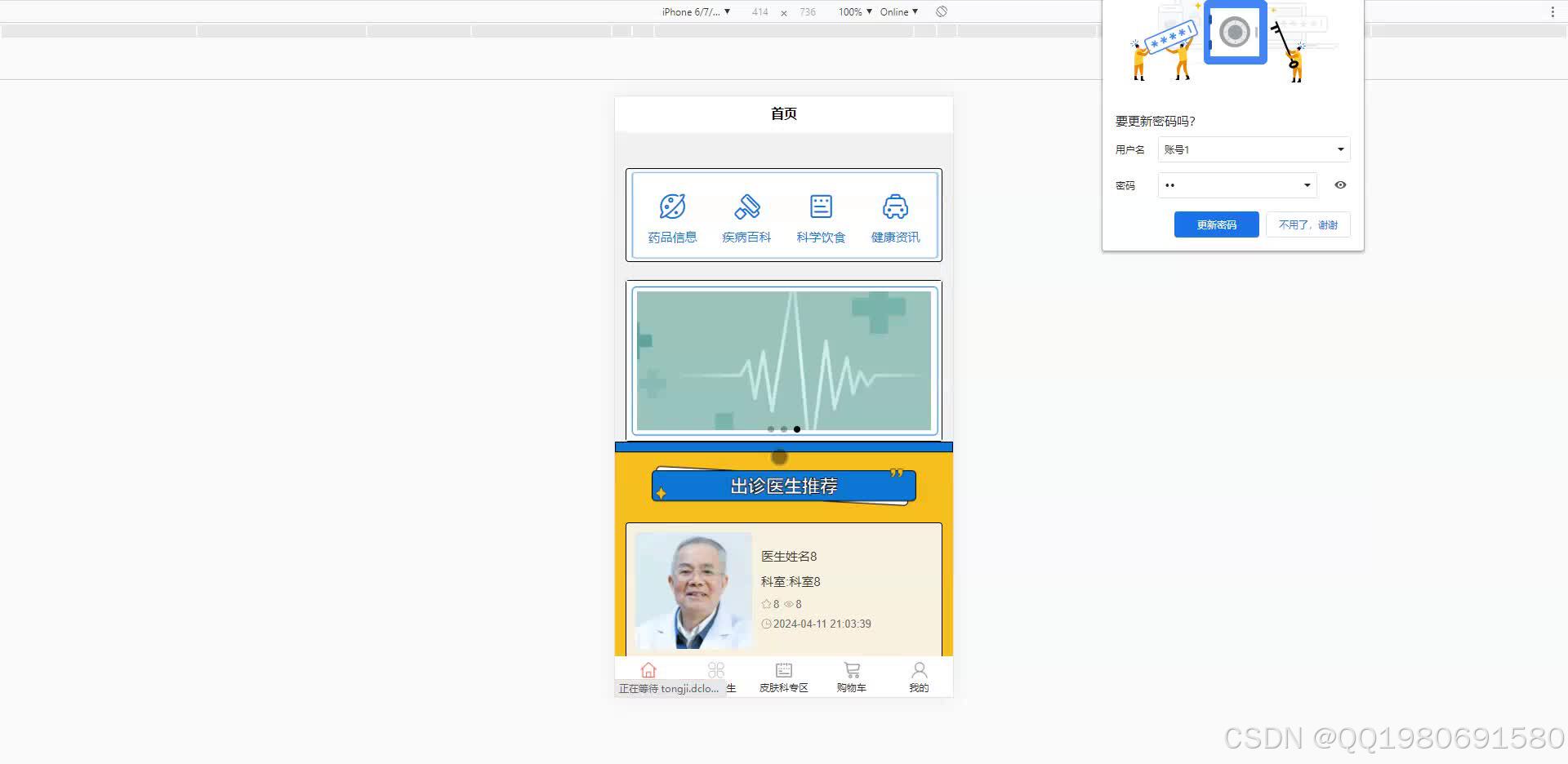This screenshot has width=1568, height=764.
Task: Select the second carousel dot
Action: pyautogui.click(x=784, y=429)
